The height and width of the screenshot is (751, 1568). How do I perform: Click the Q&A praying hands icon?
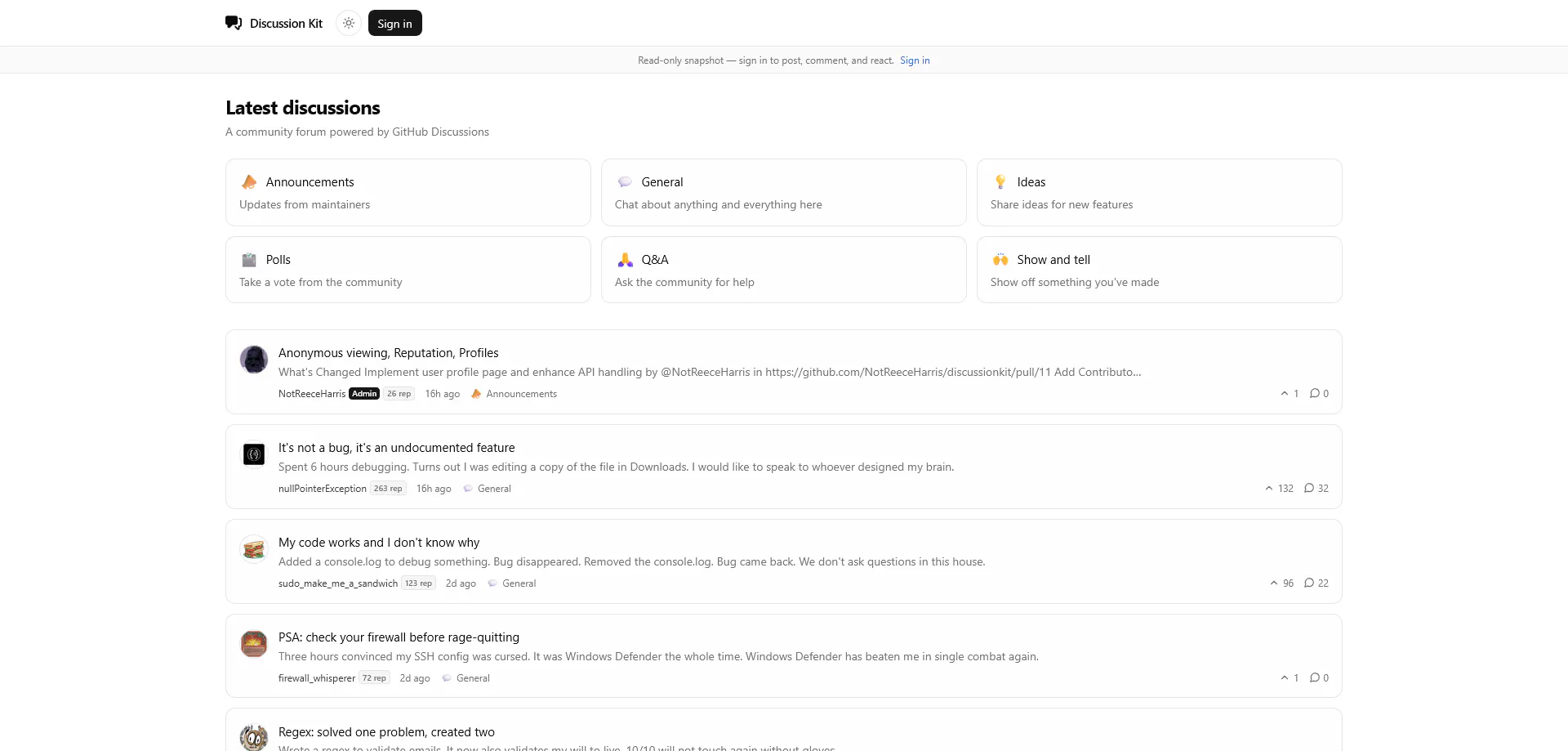(625, 260)
